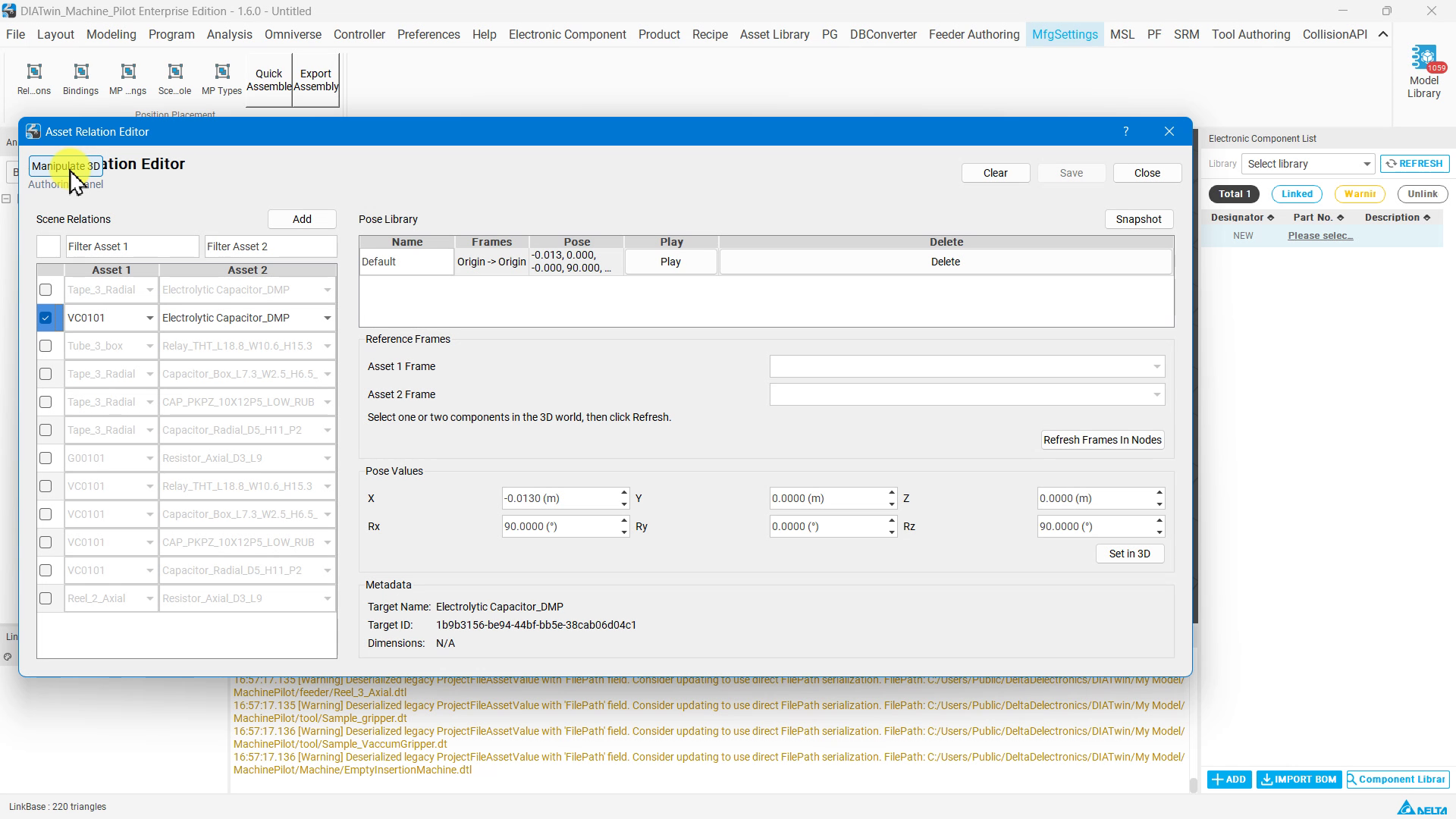Image resolution: width=1456 pixels, height=819 pixels.
Task: Click the Filter Asset 2 field
Action: point(270,246)
